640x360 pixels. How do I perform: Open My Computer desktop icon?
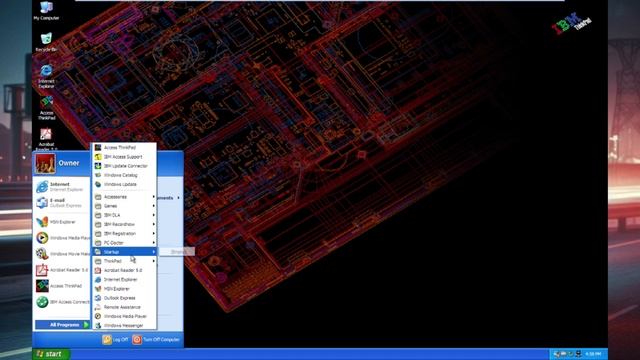pyautogui.click(x=46, y=11)
